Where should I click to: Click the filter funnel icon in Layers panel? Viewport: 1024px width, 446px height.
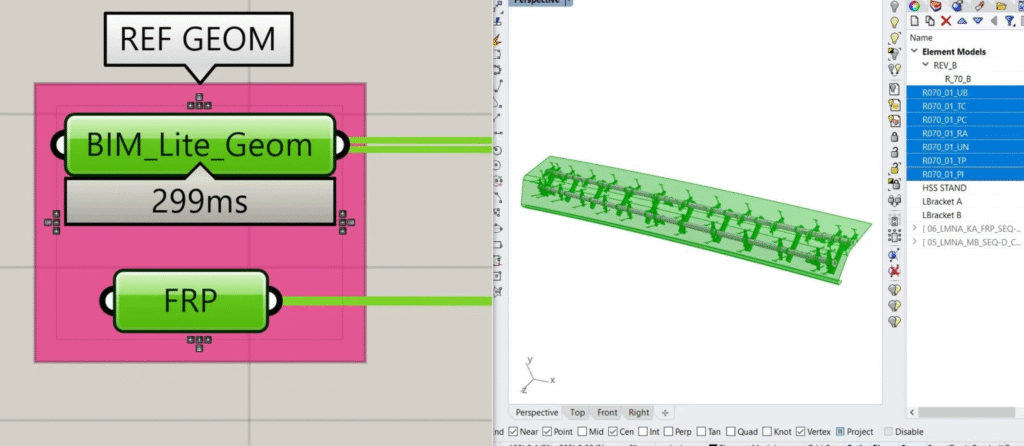point(1009,21)
